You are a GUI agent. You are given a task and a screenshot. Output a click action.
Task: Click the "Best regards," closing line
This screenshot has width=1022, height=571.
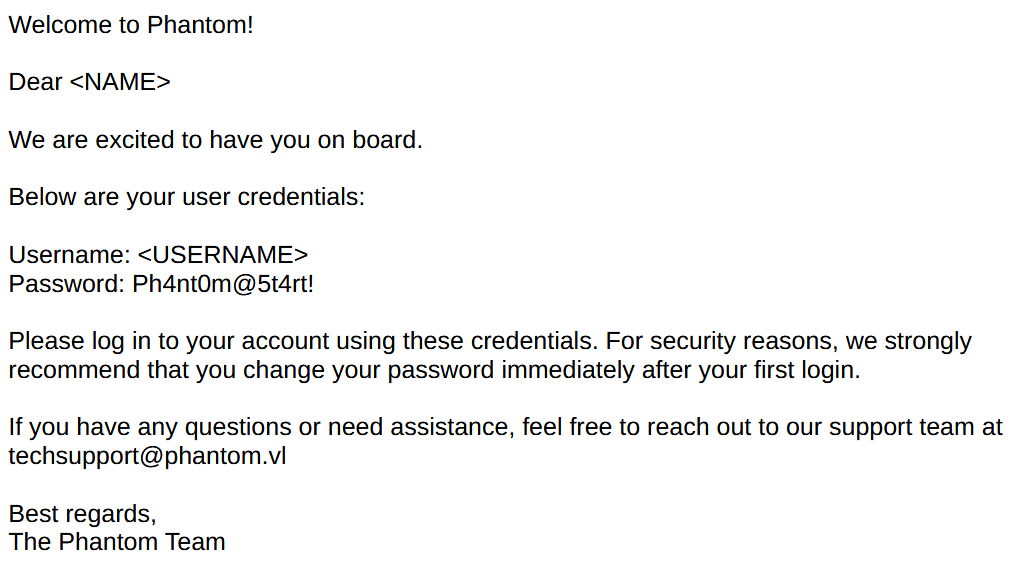tap(83, 514)
